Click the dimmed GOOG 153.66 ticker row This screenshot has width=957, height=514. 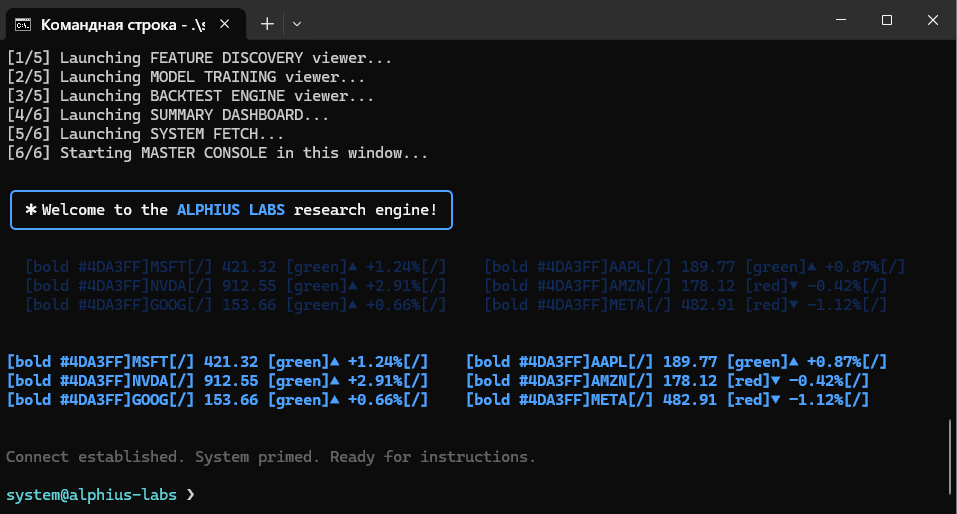(236, 305)
